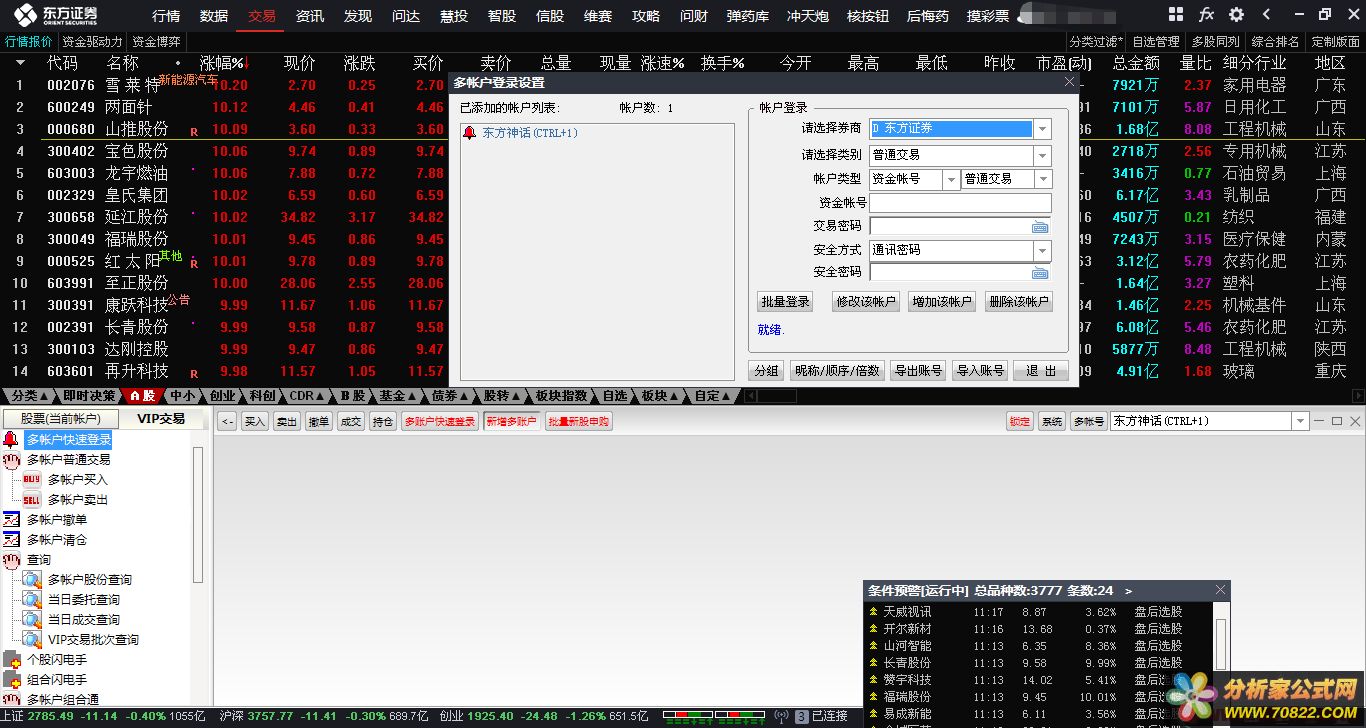Click the 多帐户清仓 icon
Image resolution: width=1366 pixels, height=728 pixels.
[x=11, y=540]
